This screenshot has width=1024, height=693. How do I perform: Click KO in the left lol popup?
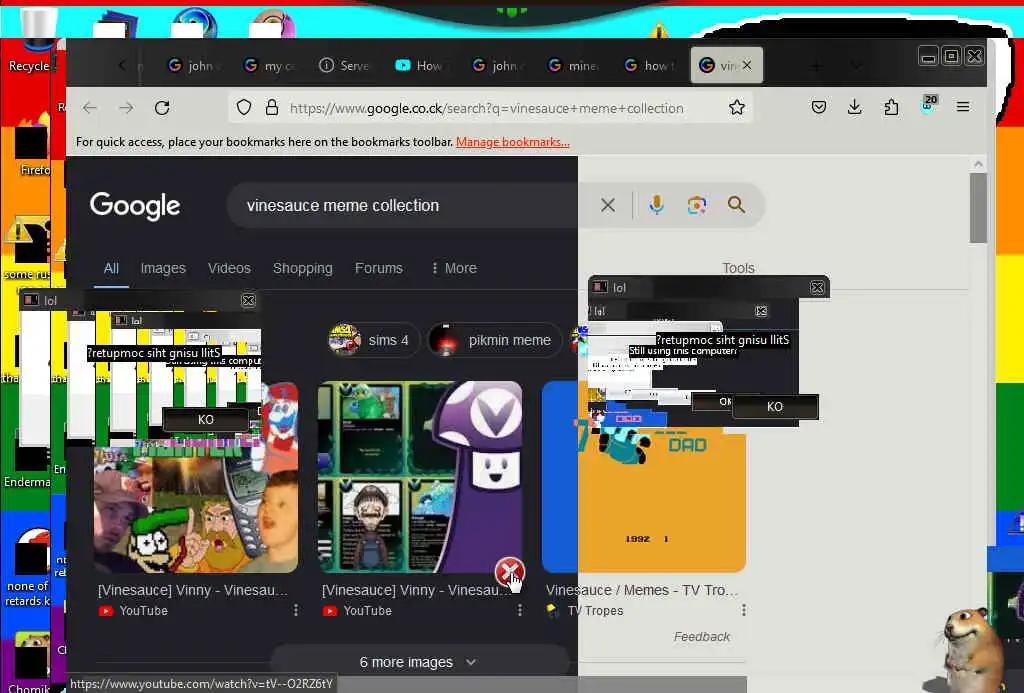click(206, 419)
